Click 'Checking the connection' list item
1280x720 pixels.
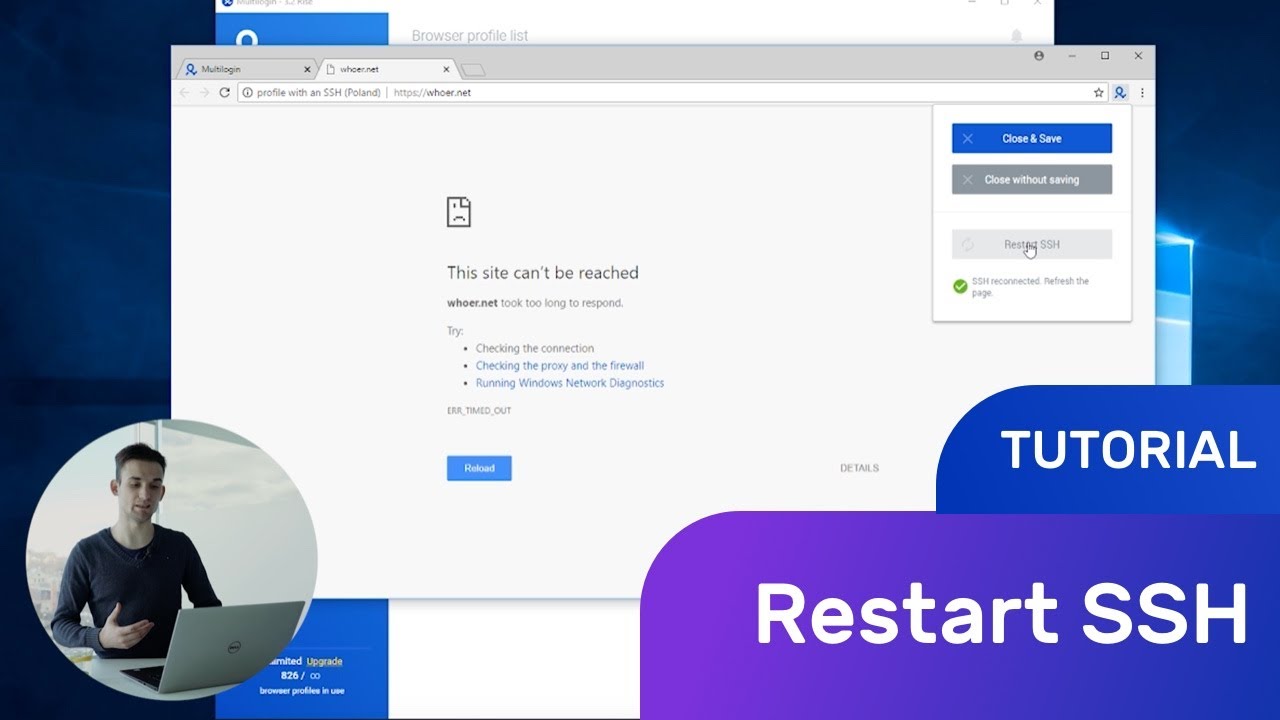click(x=535, y=349)
